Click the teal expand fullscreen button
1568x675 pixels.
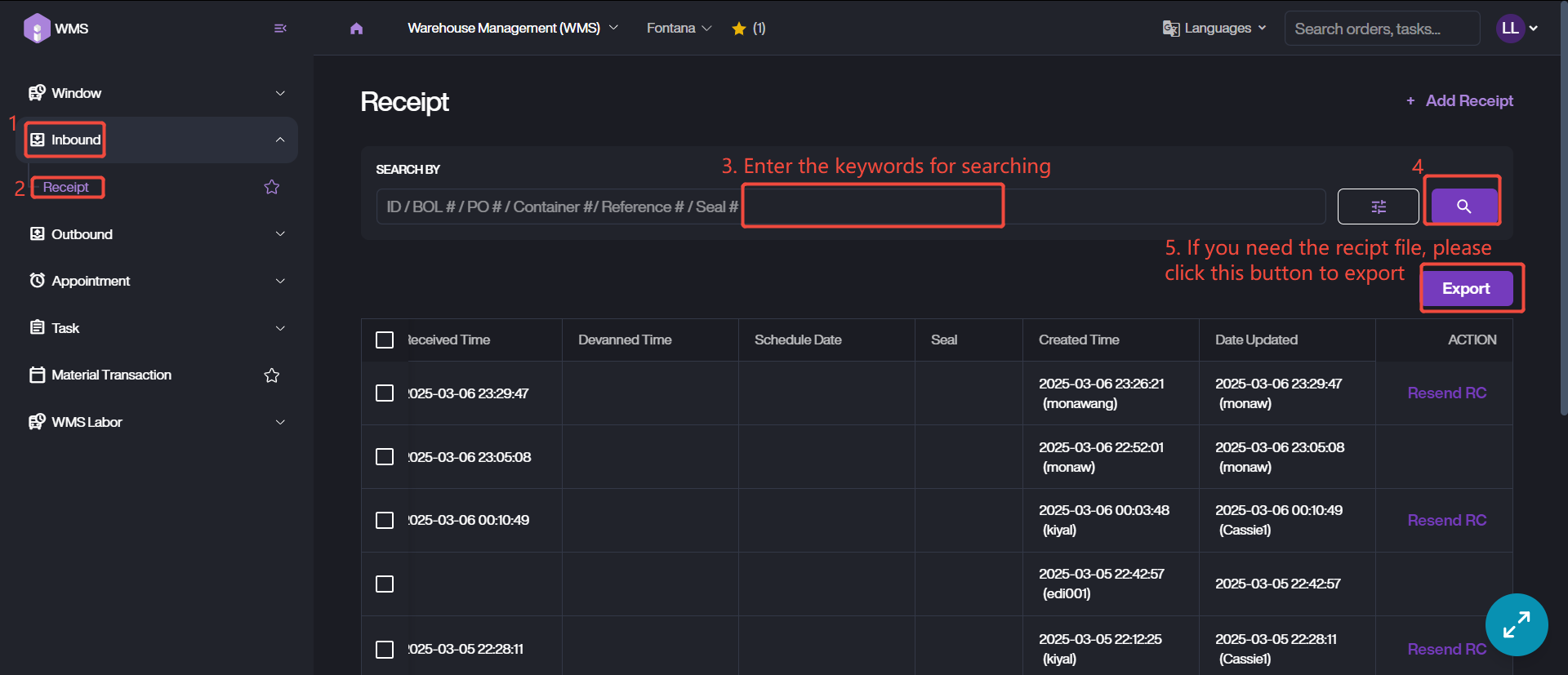(1516, 624)
